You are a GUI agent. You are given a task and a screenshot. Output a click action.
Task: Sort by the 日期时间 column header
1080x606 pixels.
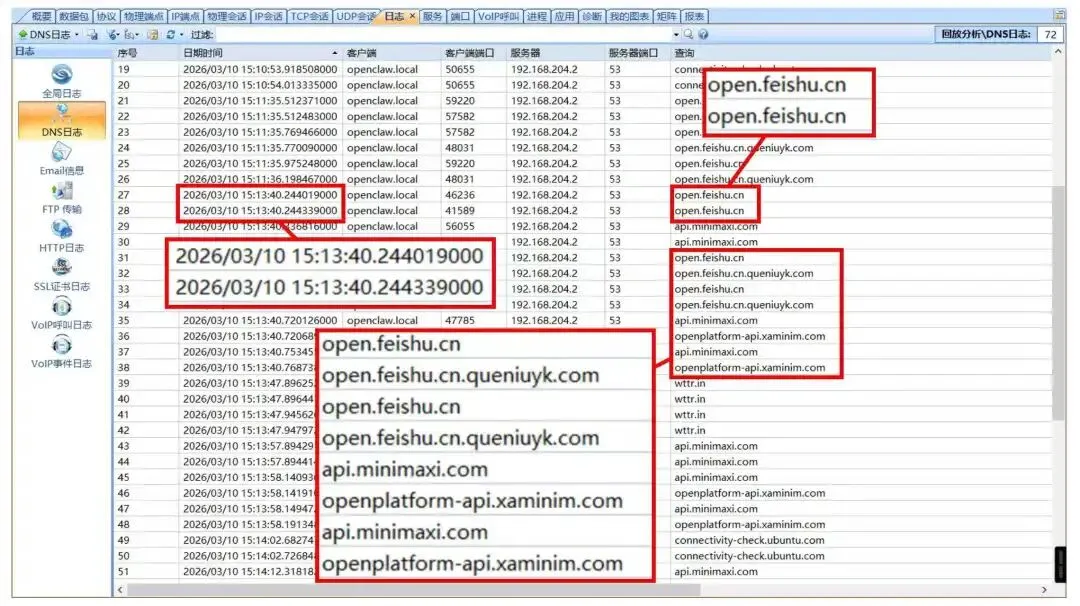coord(260,53)
